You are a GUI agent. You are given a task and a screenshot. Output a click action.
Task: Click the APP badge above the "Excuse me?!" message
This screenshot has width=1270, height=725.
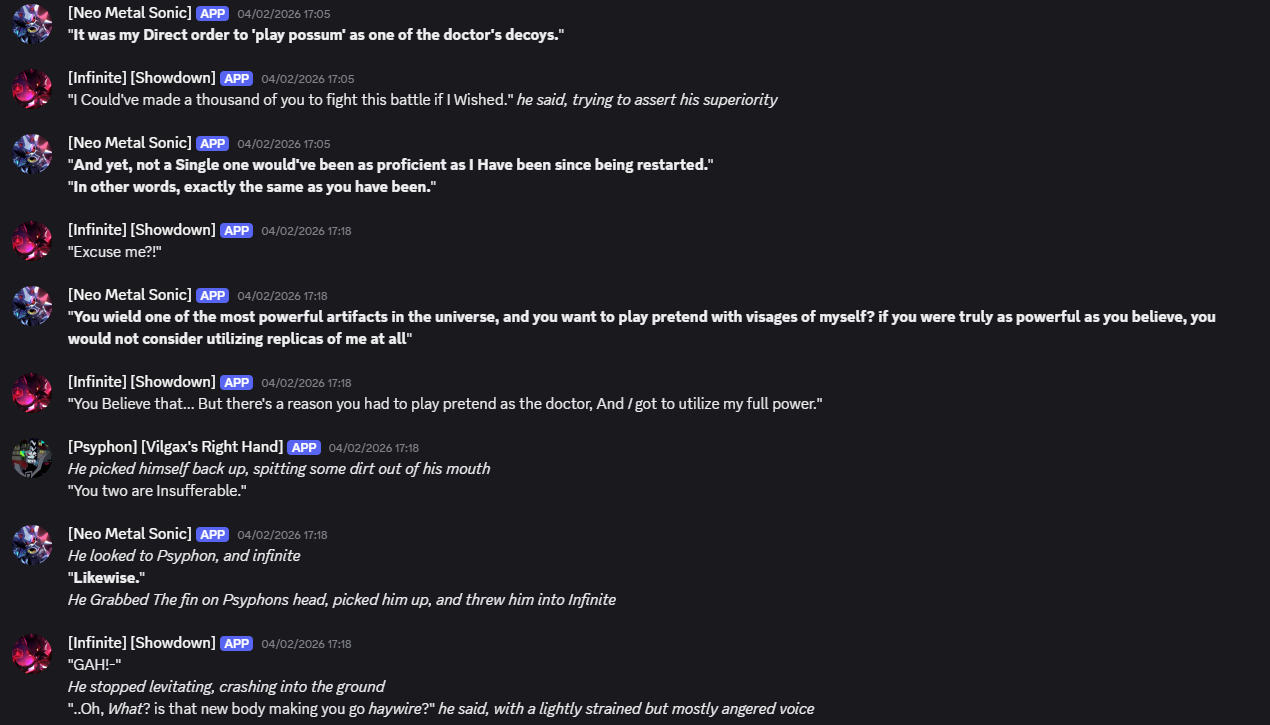tap(236, 230)
